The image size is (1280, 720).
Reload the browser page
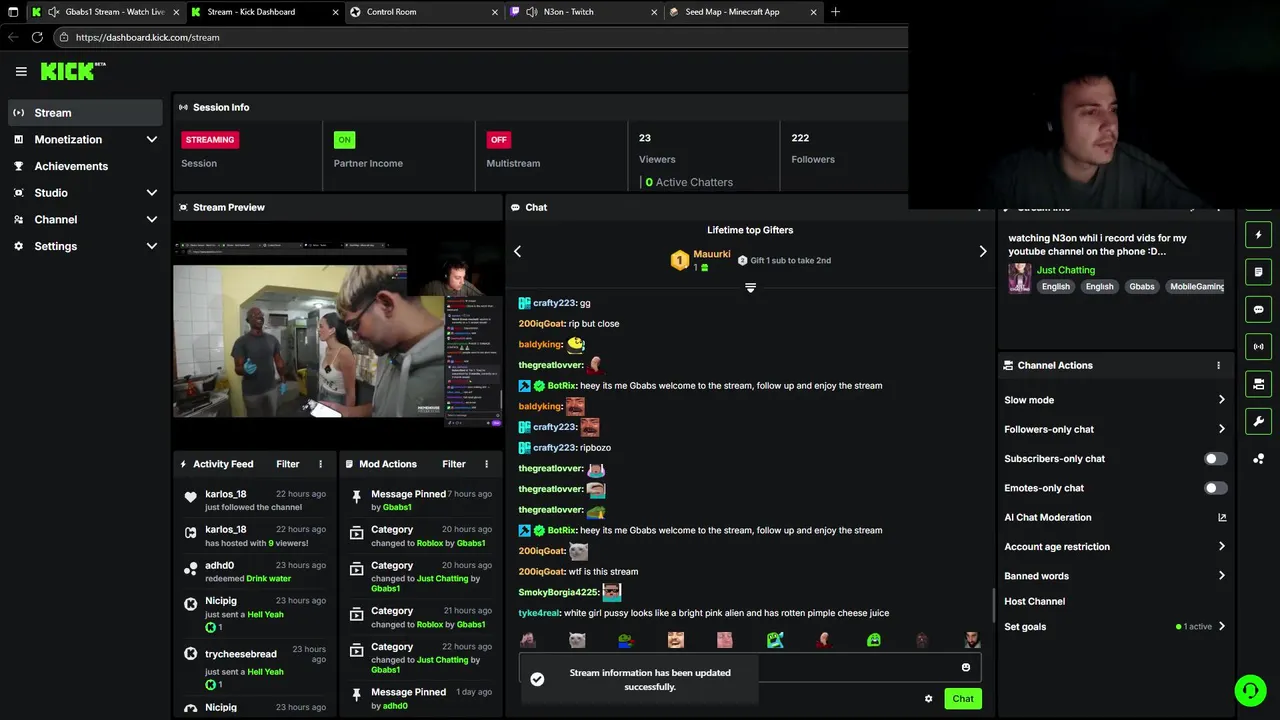37,37
